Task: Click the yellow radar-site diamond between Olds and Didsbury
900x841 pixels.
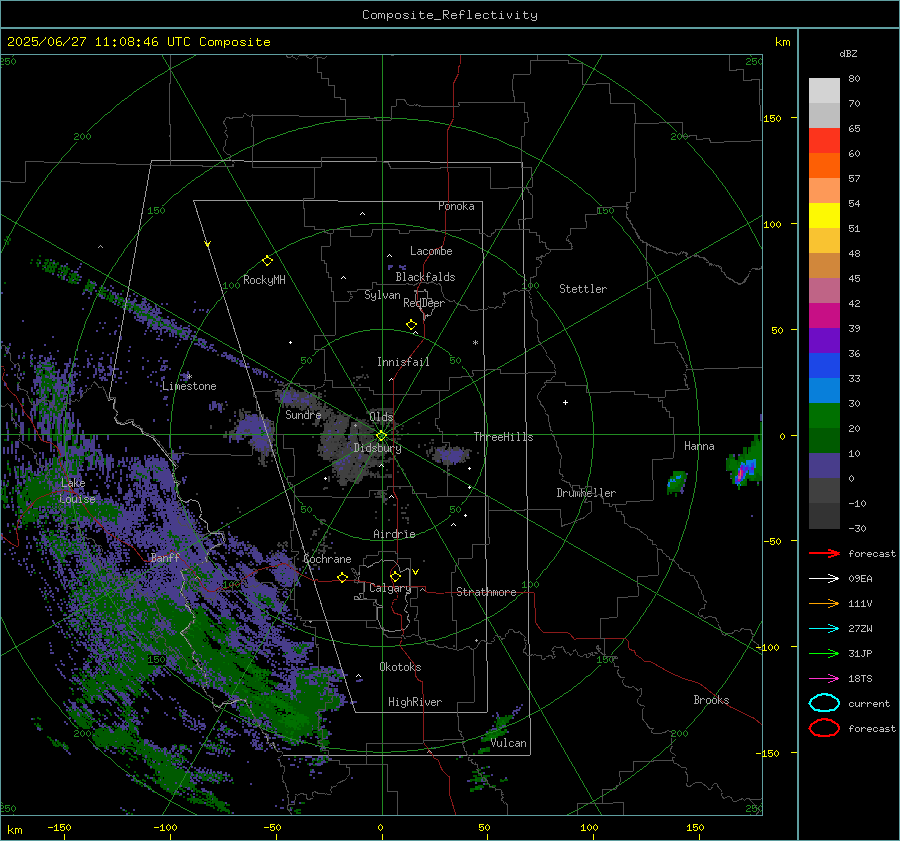Action: (x=381, y=436)
